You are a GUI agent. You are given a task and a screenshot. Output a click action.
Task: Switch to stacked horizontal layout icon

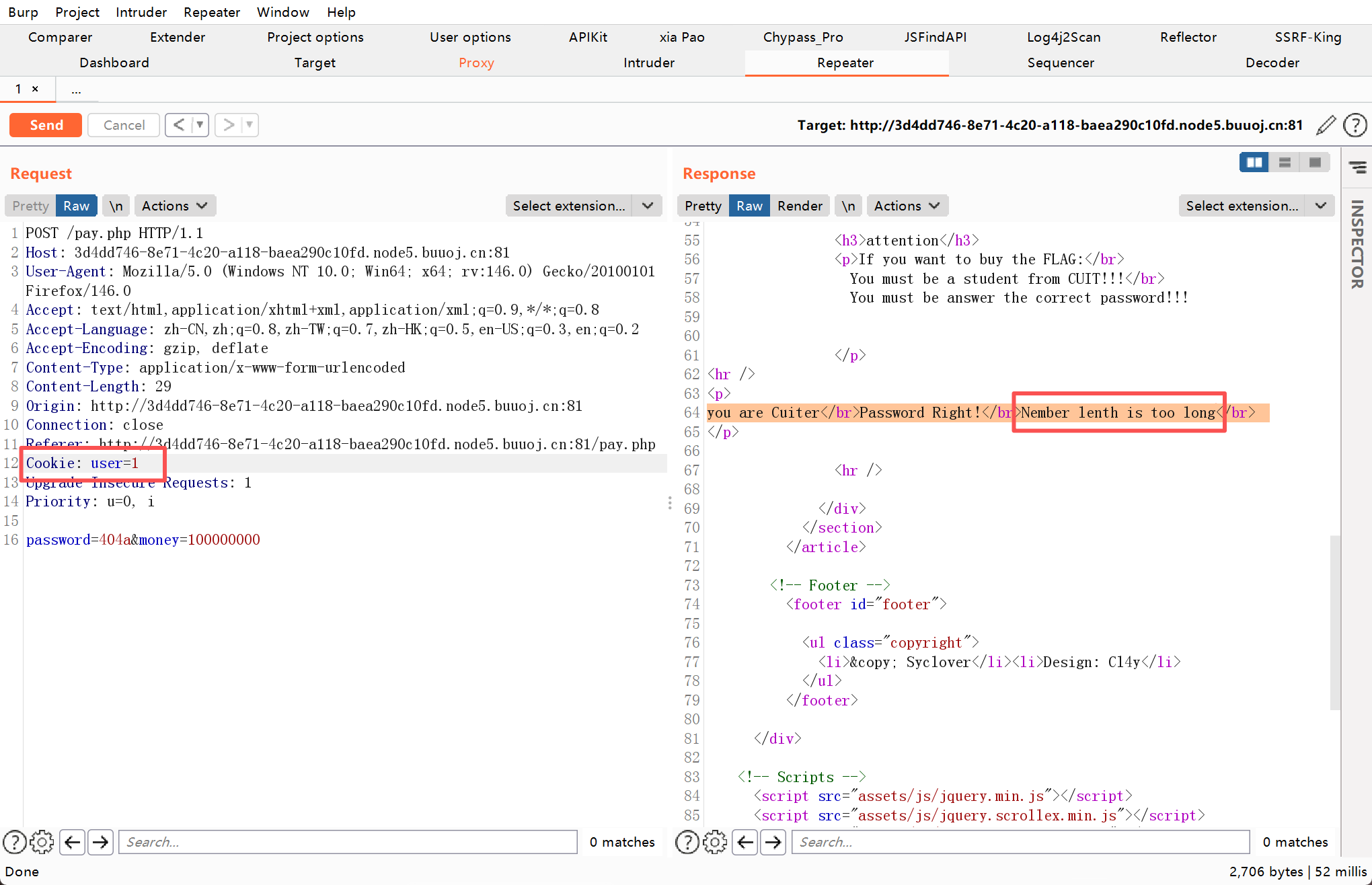[x=1285, y=163]
